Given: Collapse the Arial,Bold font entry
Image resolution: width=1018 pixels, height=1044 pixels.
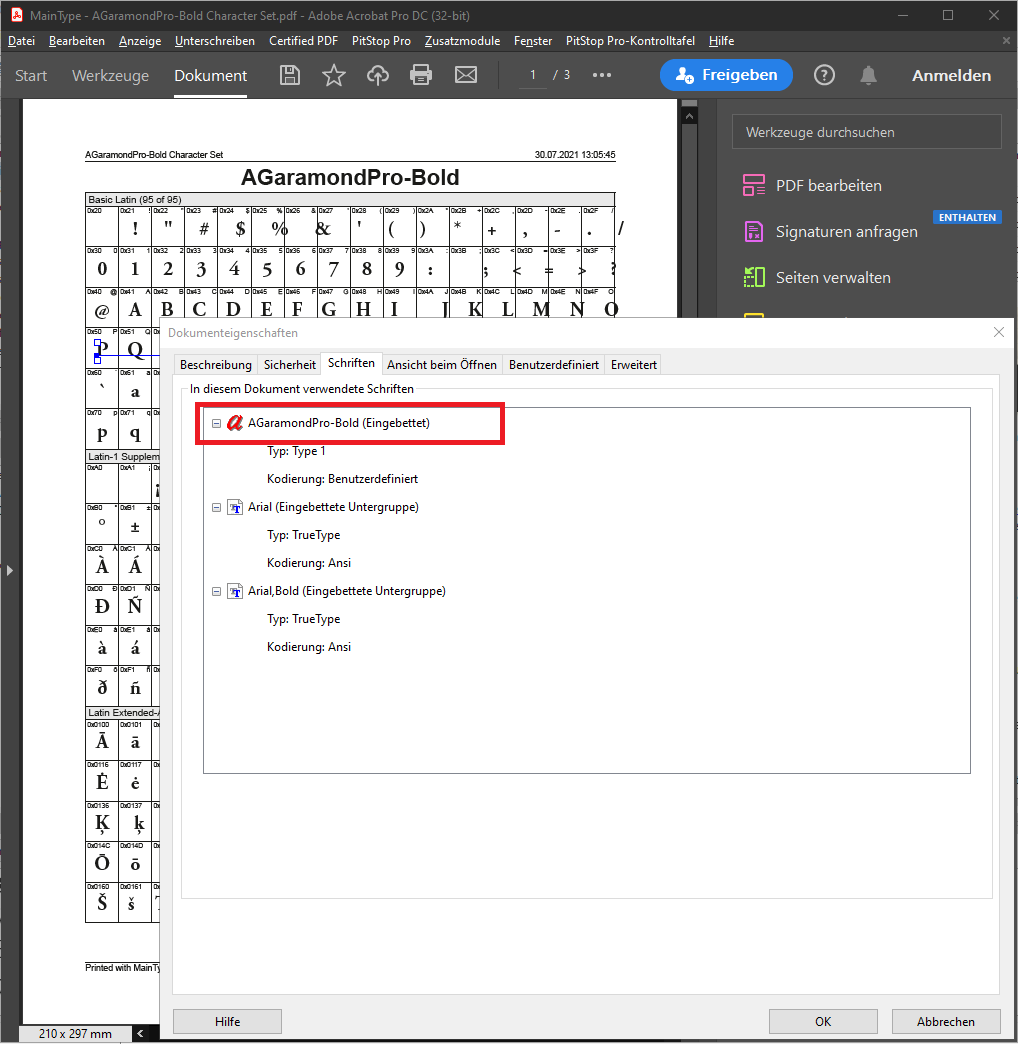Looking at the screenshot, I should 216,591.
